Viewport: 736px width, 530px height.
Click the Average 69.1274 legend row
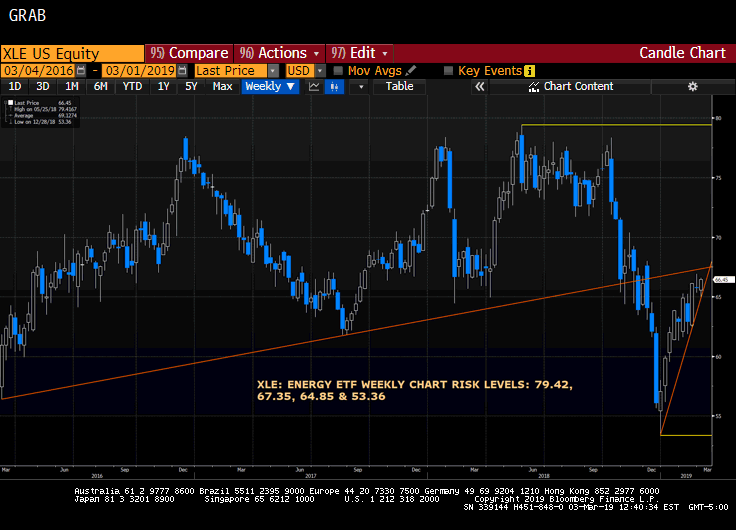click(x=42, y=115)
